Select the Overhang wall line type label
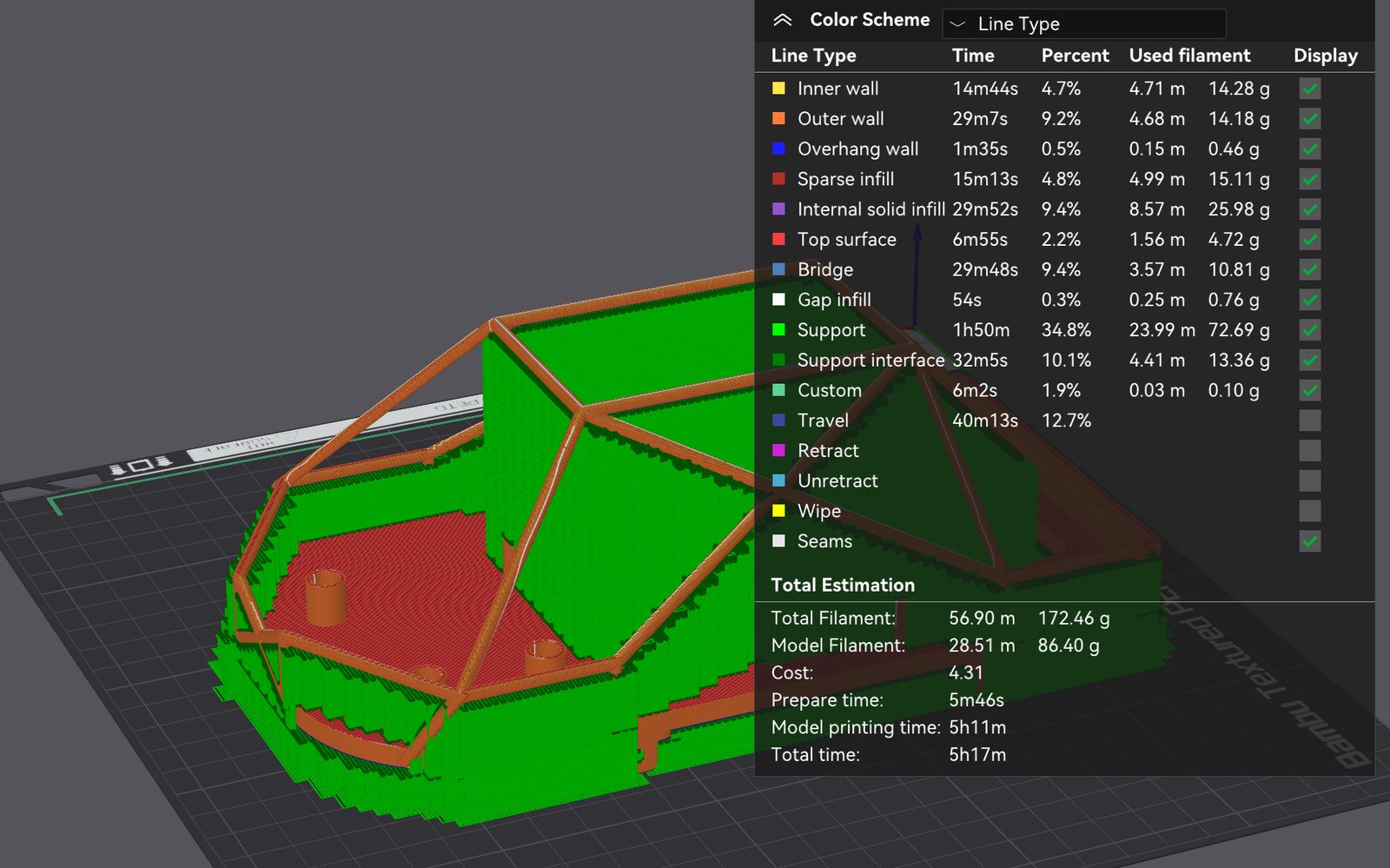This screenshot has width=1390, height=868. [x=858, y=149]
